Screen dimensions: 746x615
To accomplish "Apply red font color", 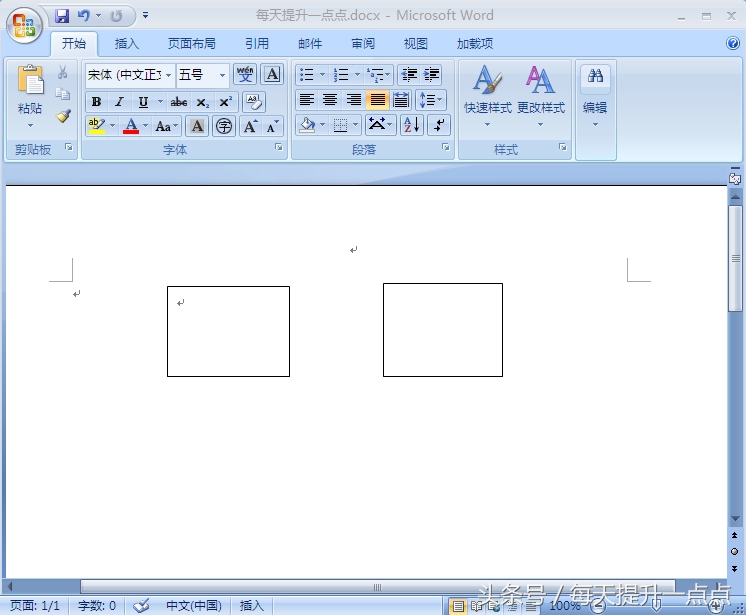I will 131,126.
